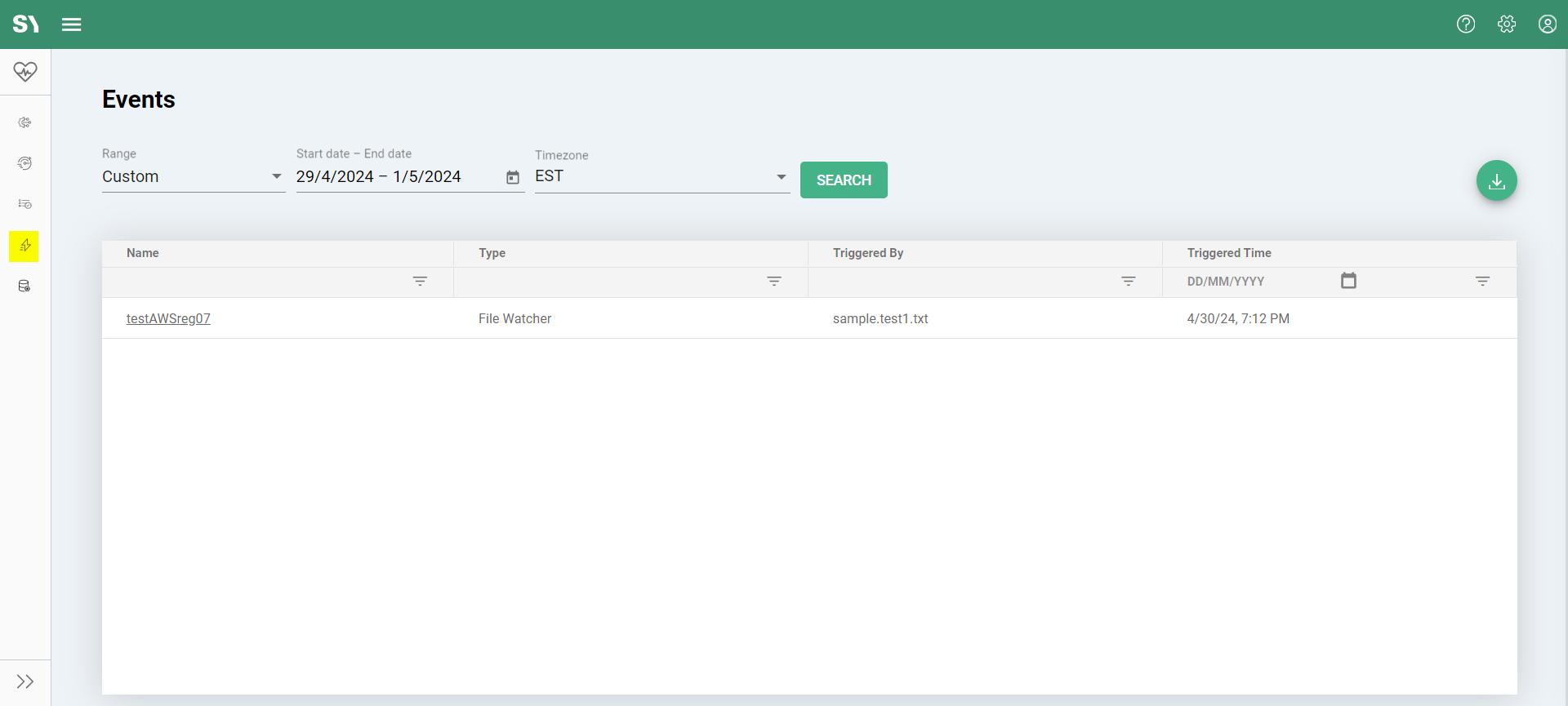Open the Triggered By column filter menu
This screenshot has height=706, width=1568.
pyautogui.click(x=1129, y=282)
